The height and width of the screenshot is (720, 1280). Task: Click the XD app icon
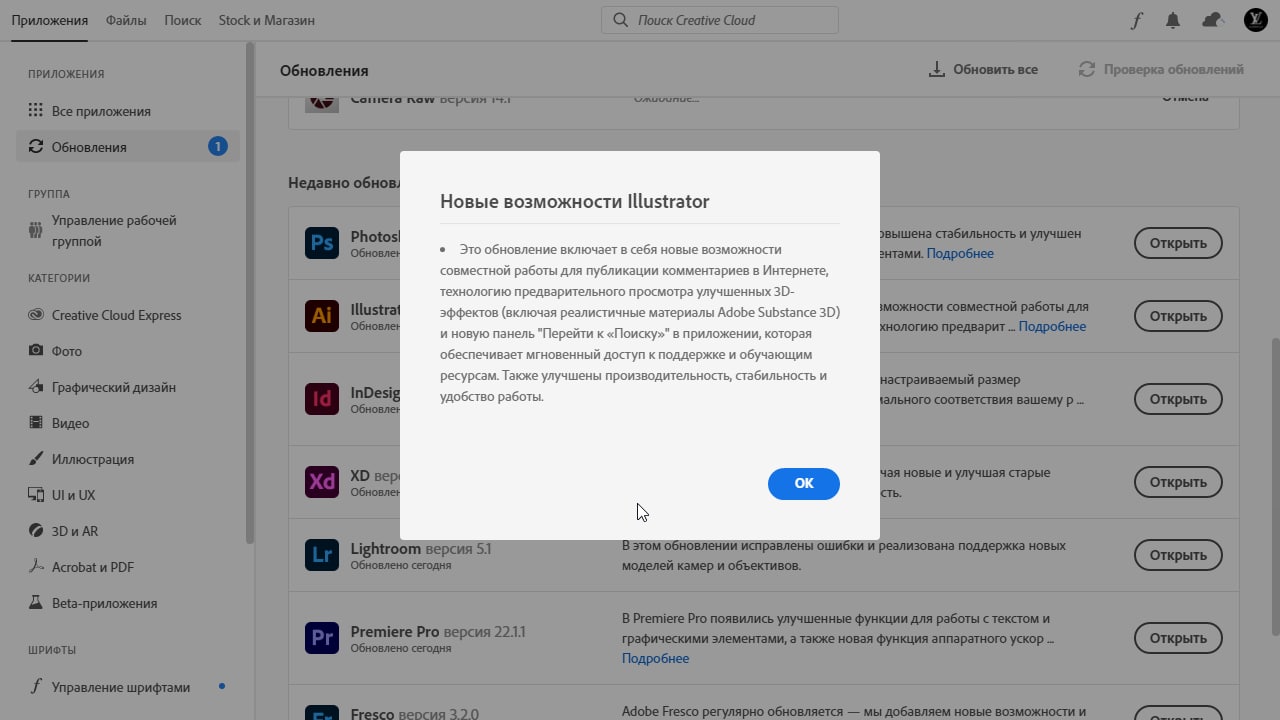tap(322, 482)
